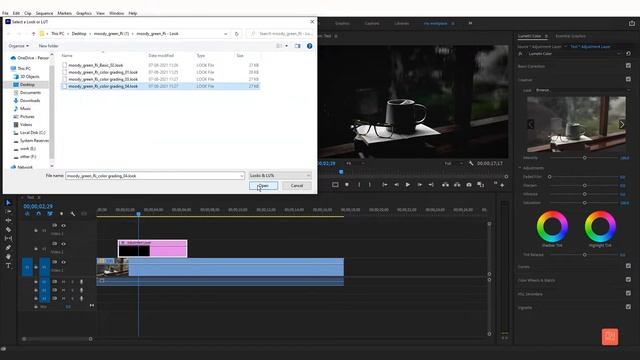This screenshot has height=360, width=640.
Task: Toggle Video 1 track output eye
Action: point(63,262)
